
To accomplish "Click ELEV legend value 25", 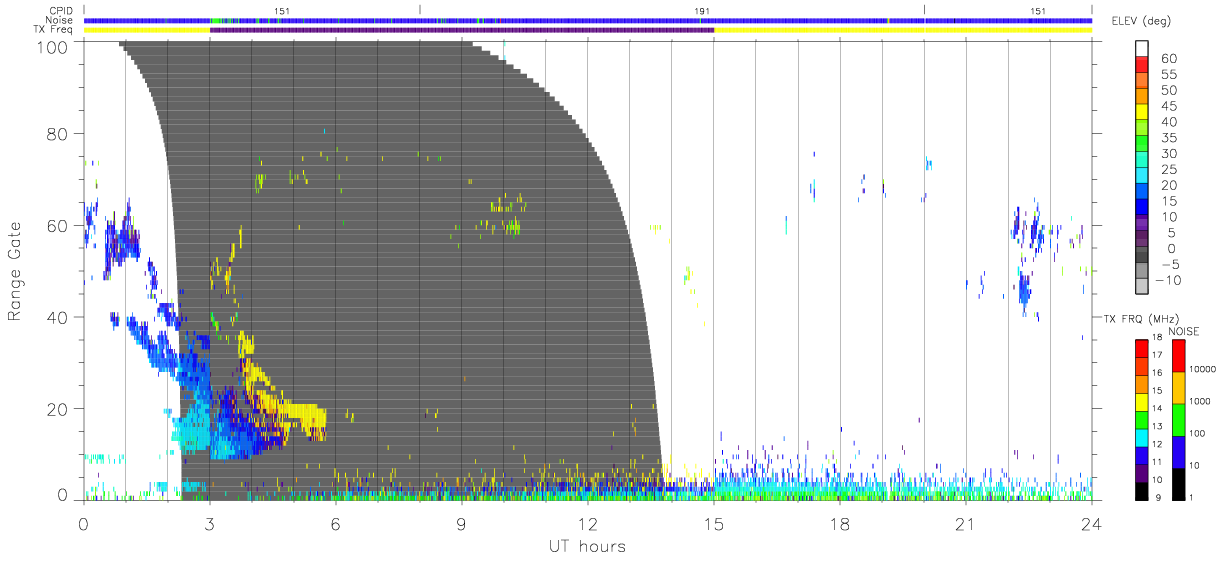I will click(x=1168, y=169).
